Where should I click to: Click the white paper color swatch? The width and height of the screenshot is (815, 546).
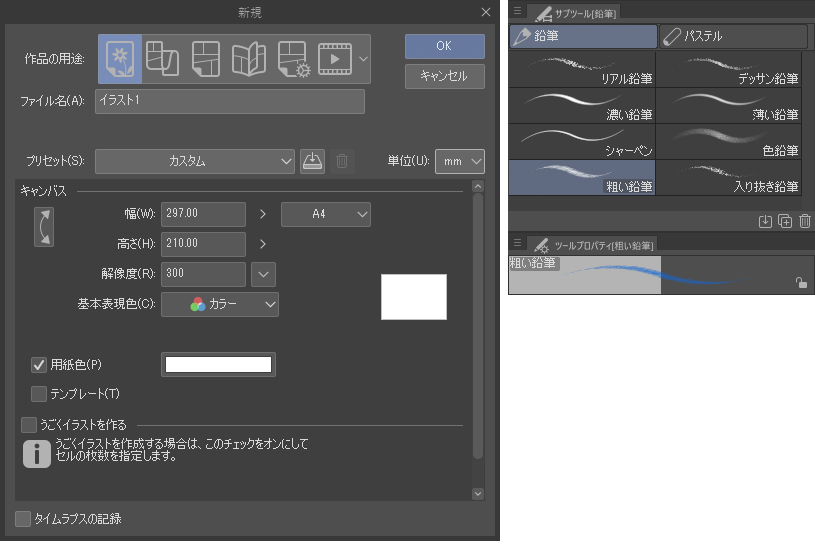tap(218, 365)
